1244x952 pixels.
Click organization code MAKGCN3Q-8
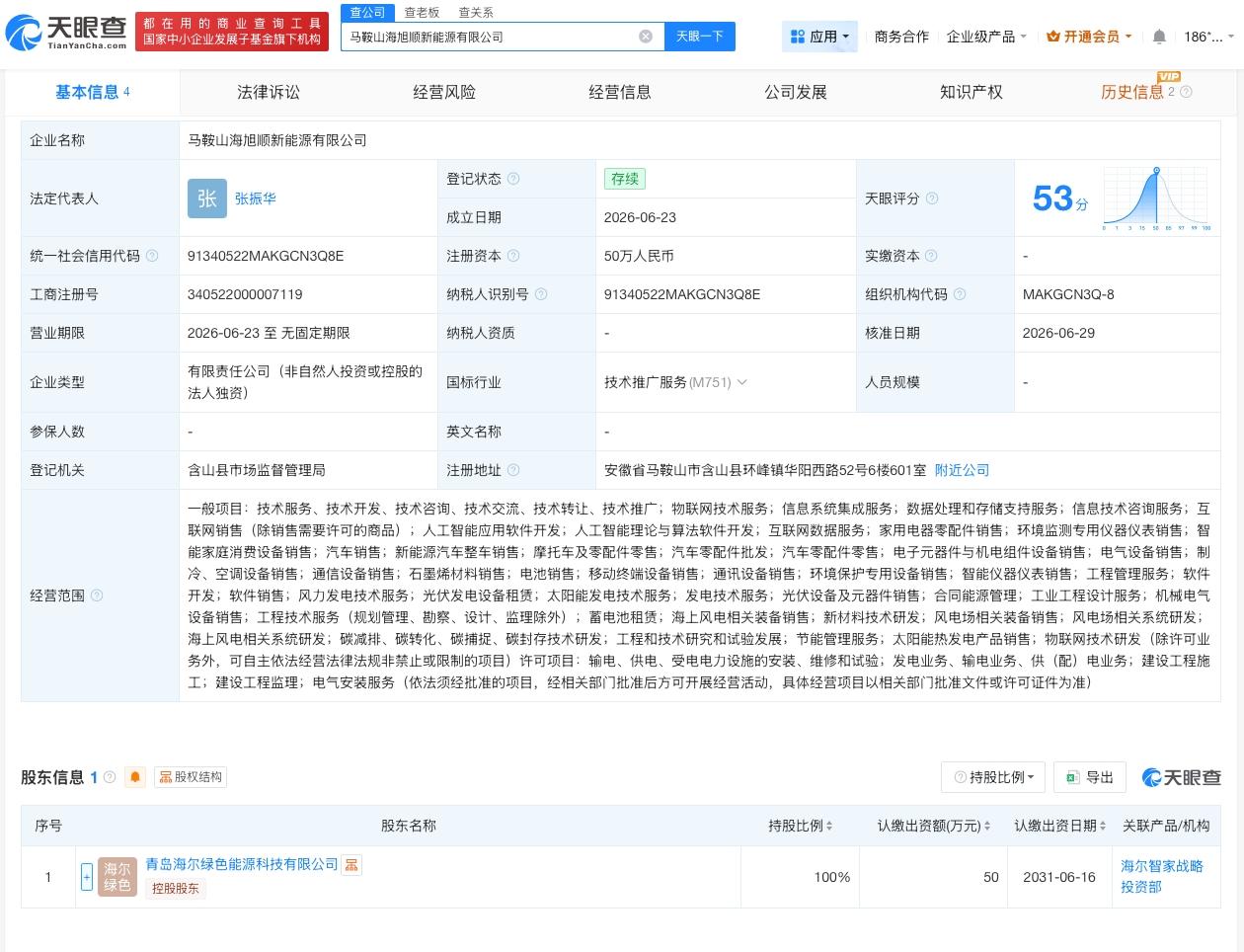pos(1068,294)
